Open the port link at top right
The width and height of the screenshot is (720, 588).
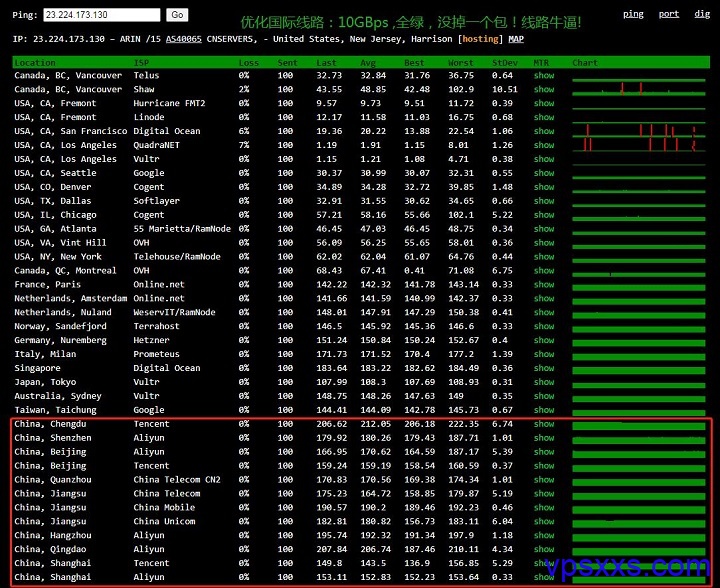click(x=669, y=14)
